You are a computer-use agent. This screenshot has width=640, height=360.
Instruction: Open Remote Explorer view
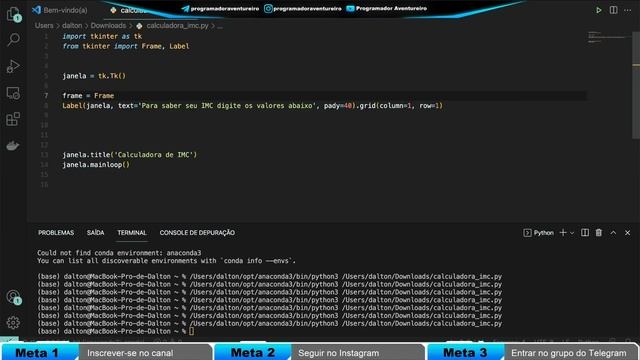(13, 93)
